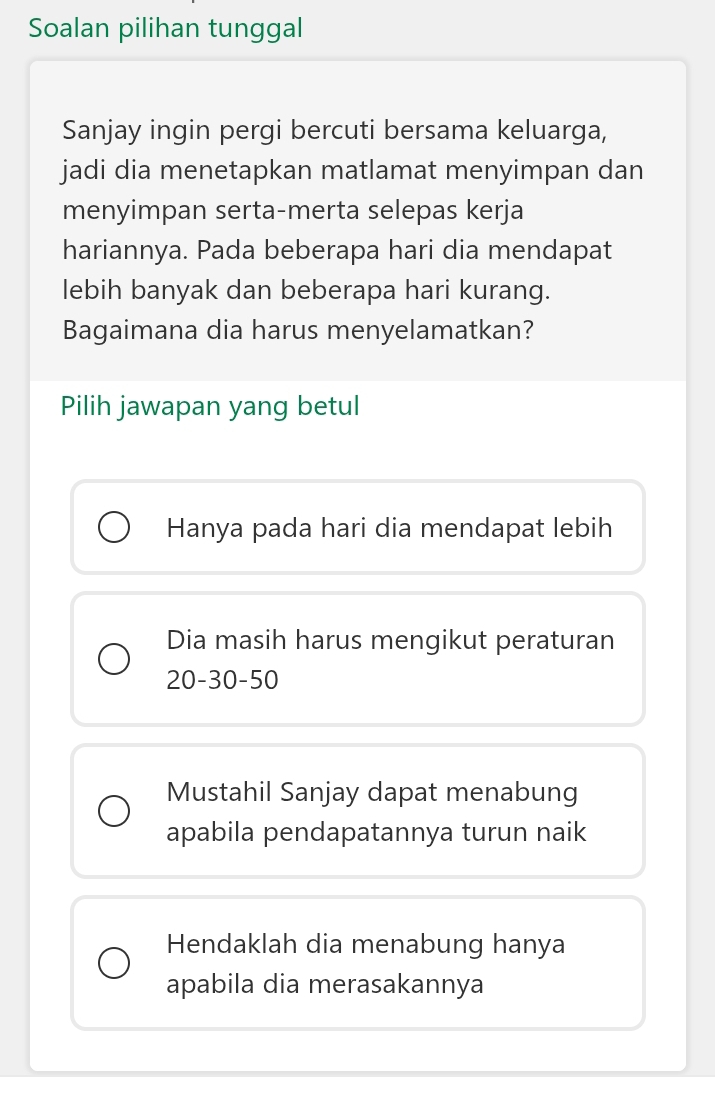This screenshot has height=1096, width=715.
Task: Click the "Soalan pilihan tunggal" heading
Action: click(x=166, y=27)
